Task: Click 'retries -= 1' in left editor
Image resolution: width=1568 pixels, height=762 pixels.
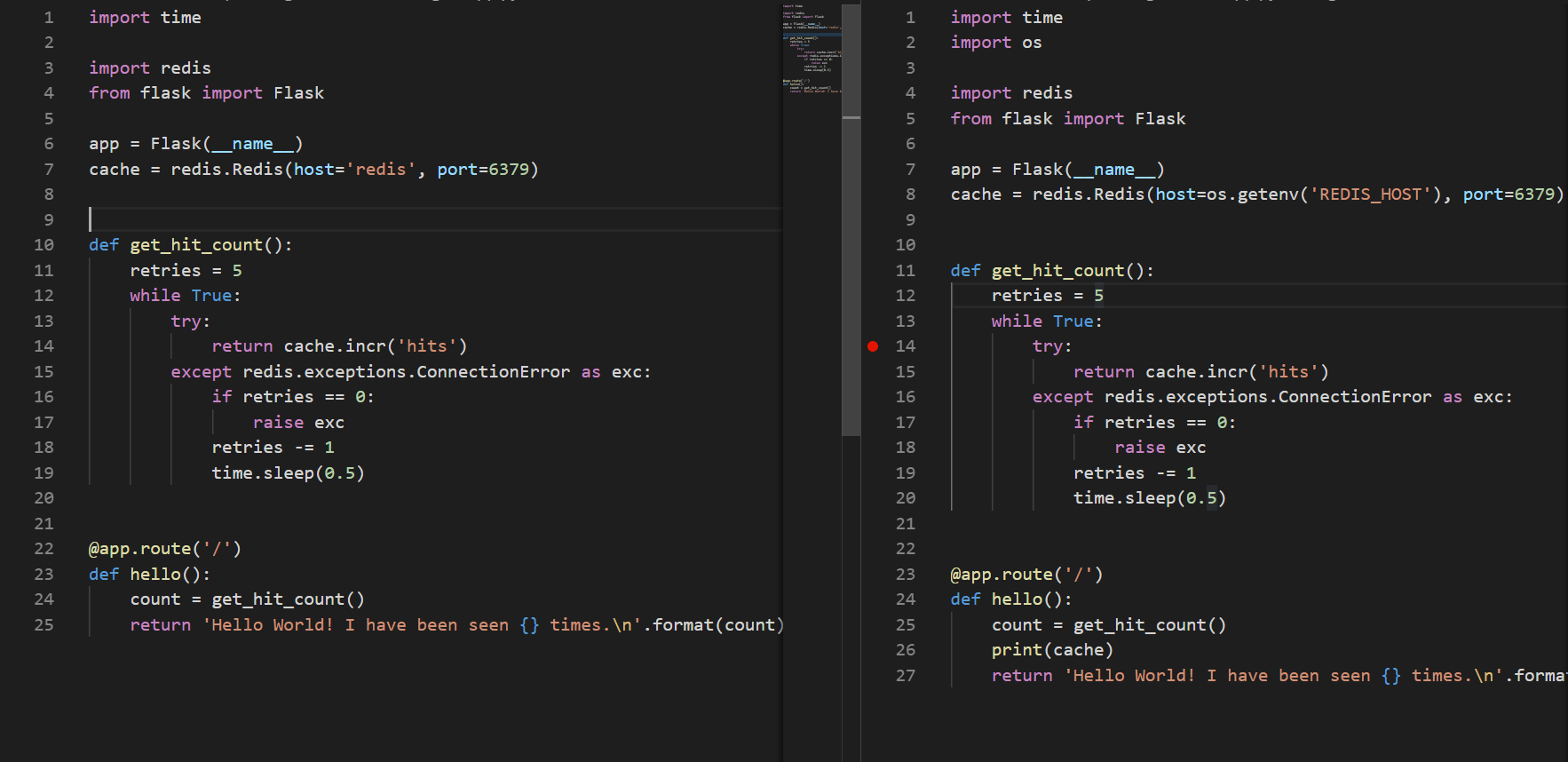Action: pos(273,448)
